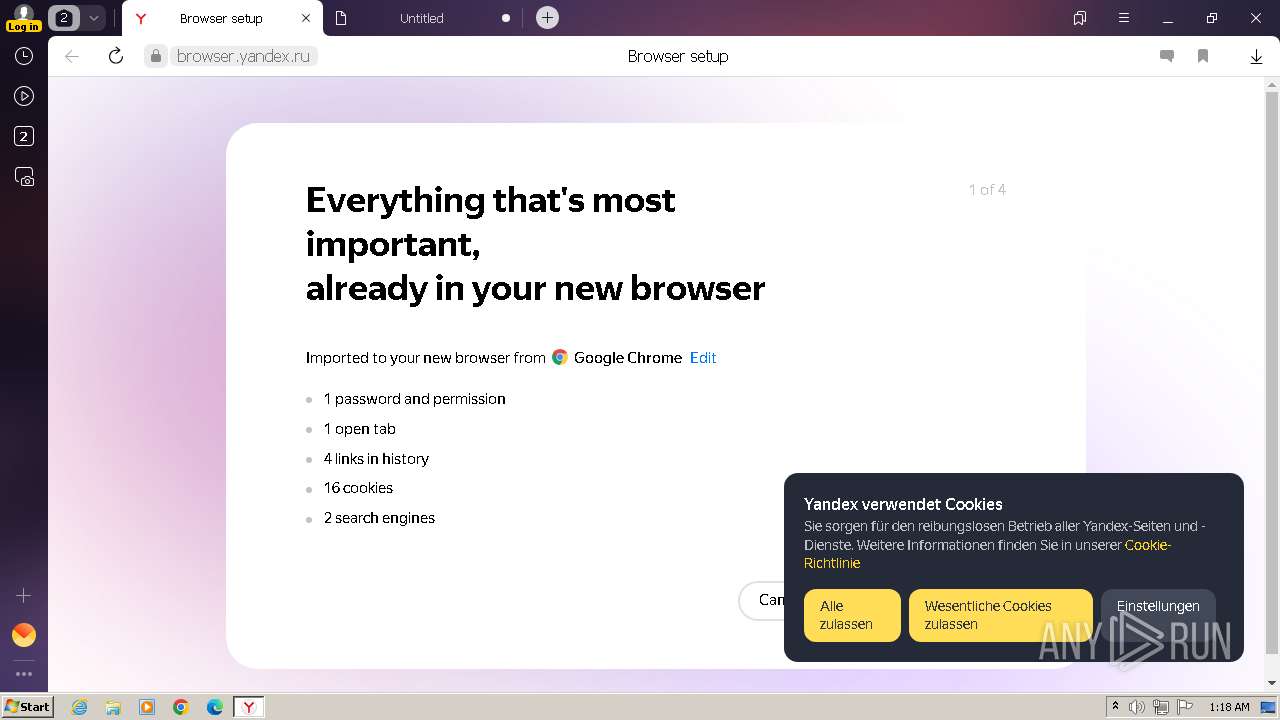Click the browser.yandex.ru address field

243,57
